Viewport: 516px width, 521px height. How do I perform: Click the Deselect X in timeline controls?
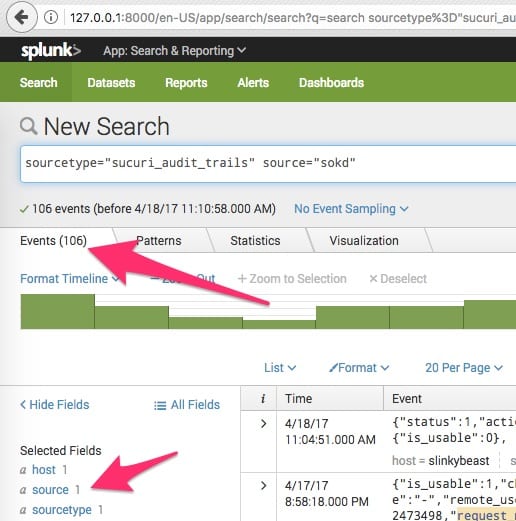pyautogui.click(x=373, y=279)
